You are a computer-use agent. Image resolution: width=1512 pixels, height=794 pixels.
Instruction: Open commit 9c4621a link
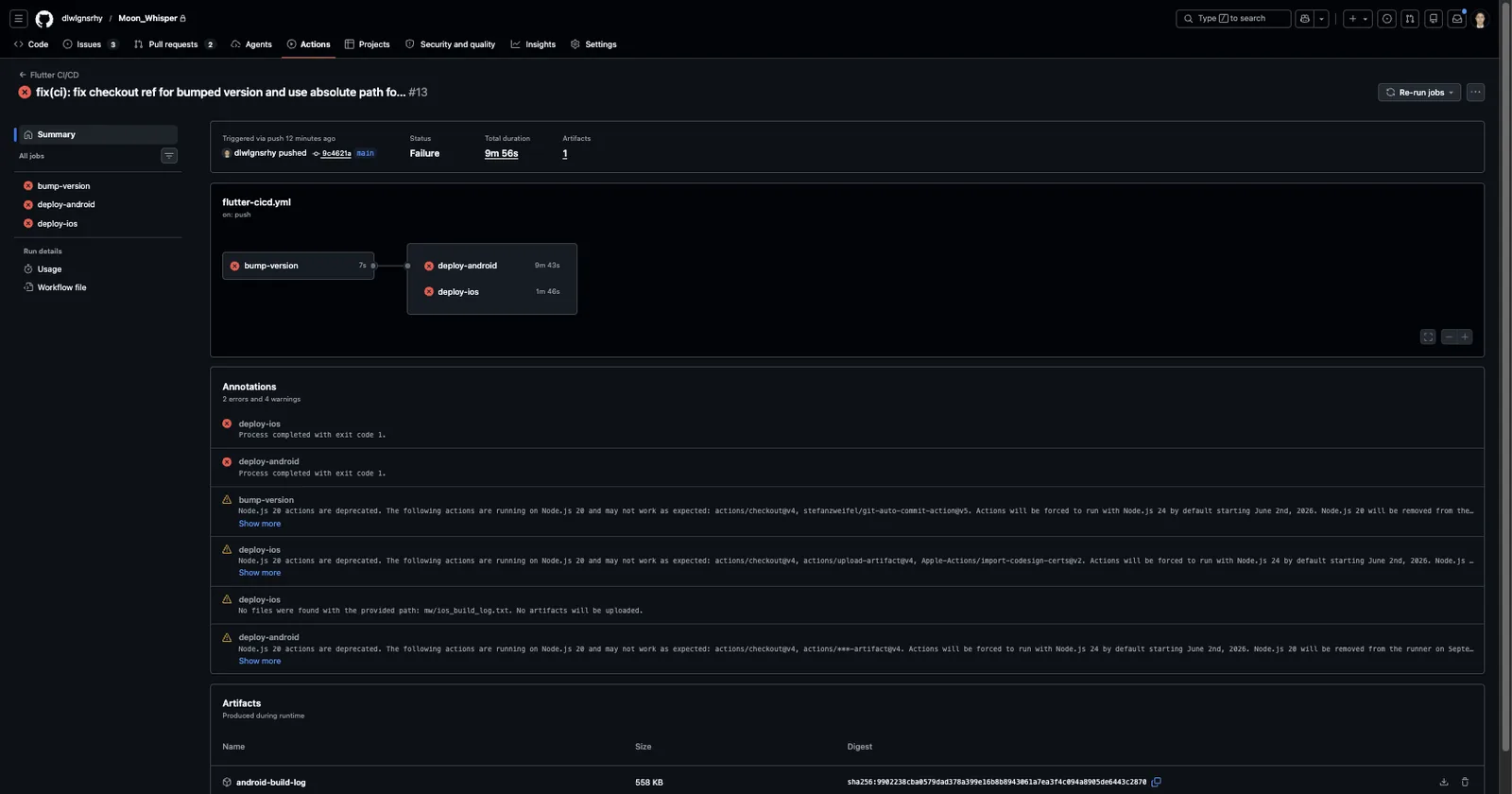(x=336, y=153)
